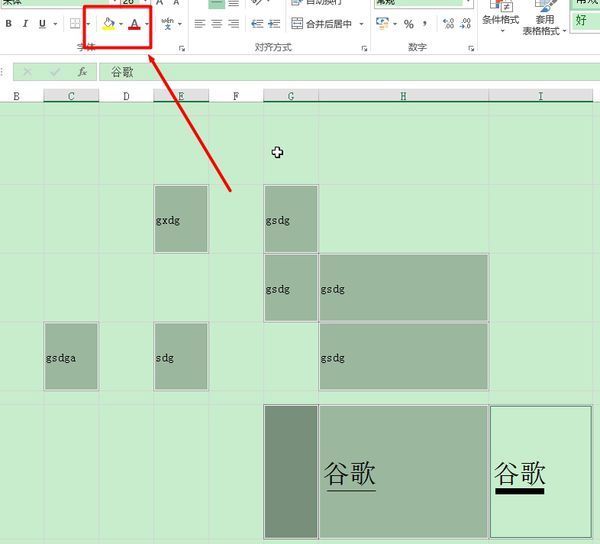Toggle Underline formatting
Viewport: 600px width, 544px height.
tap(42, 24)
